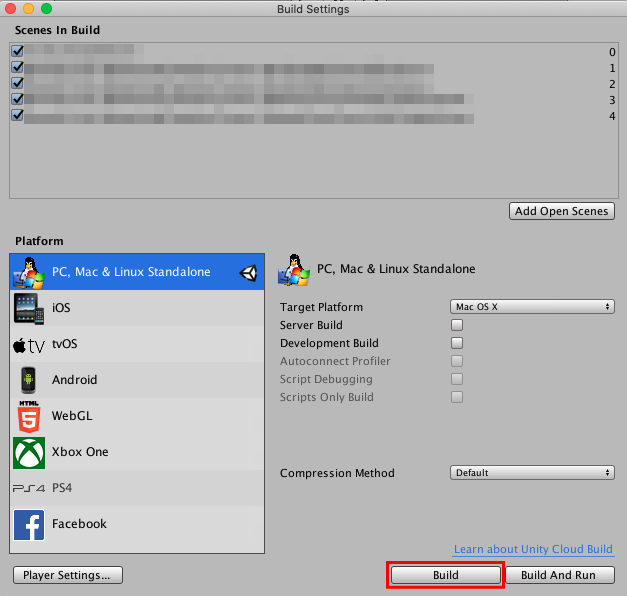Select PS4 in the Platform list
The image size is (627, 596).
137,488
